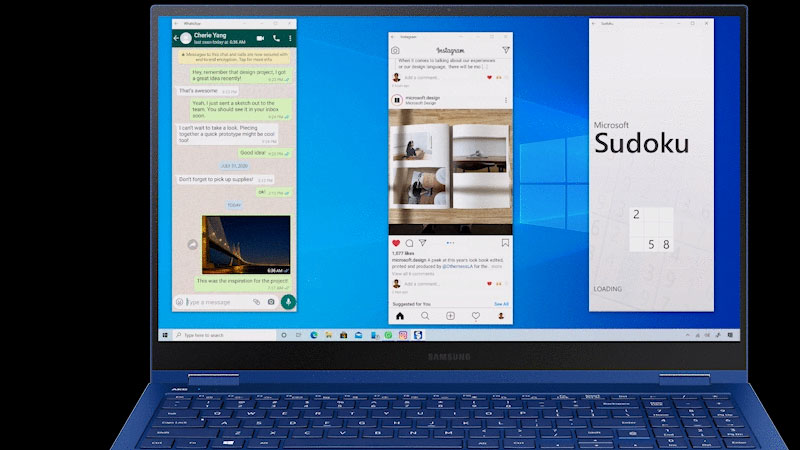Open the Instagram camera icon

point(395,51)
